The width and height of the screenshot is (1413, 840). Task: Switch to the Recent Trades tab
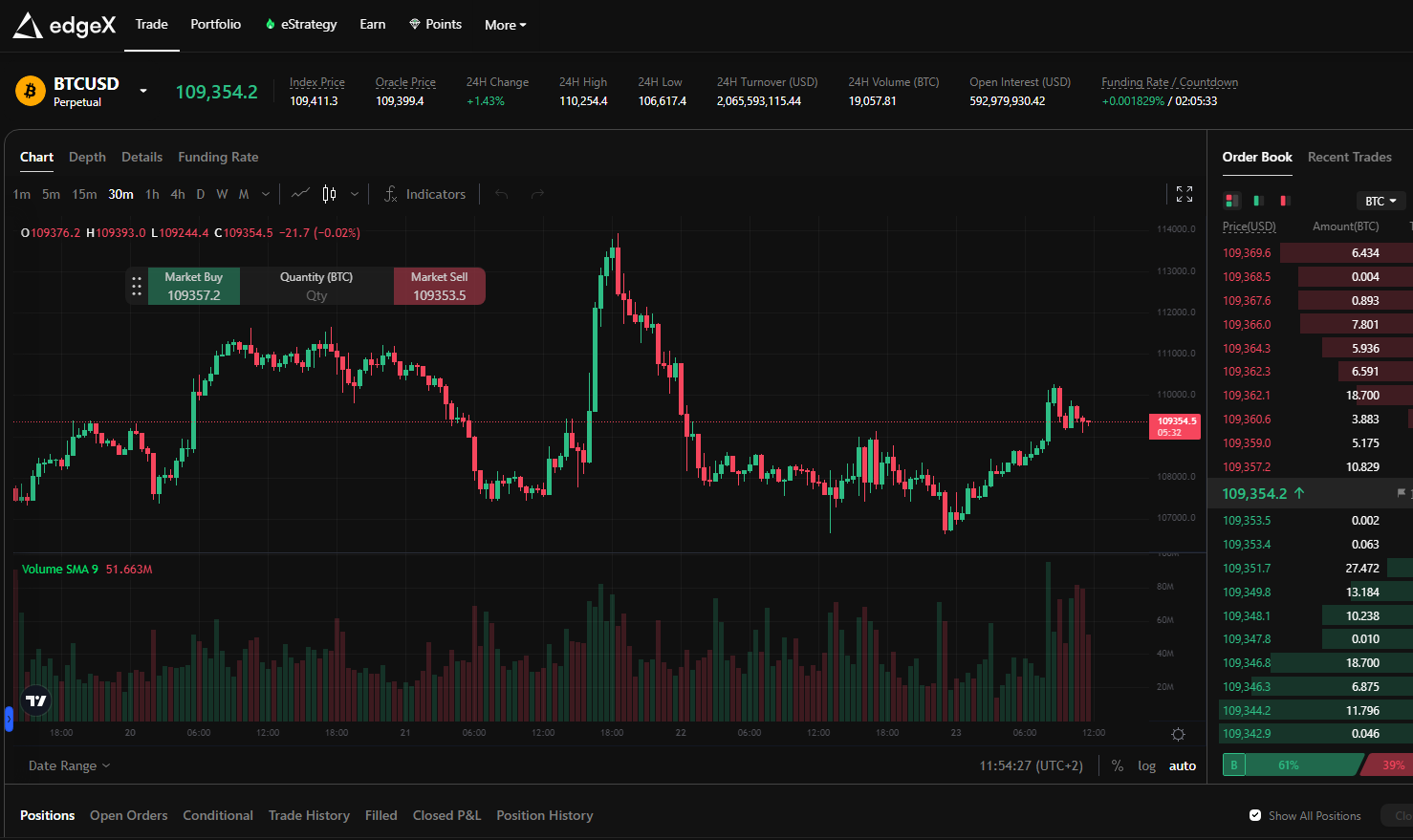click(x=1349, y=157)
